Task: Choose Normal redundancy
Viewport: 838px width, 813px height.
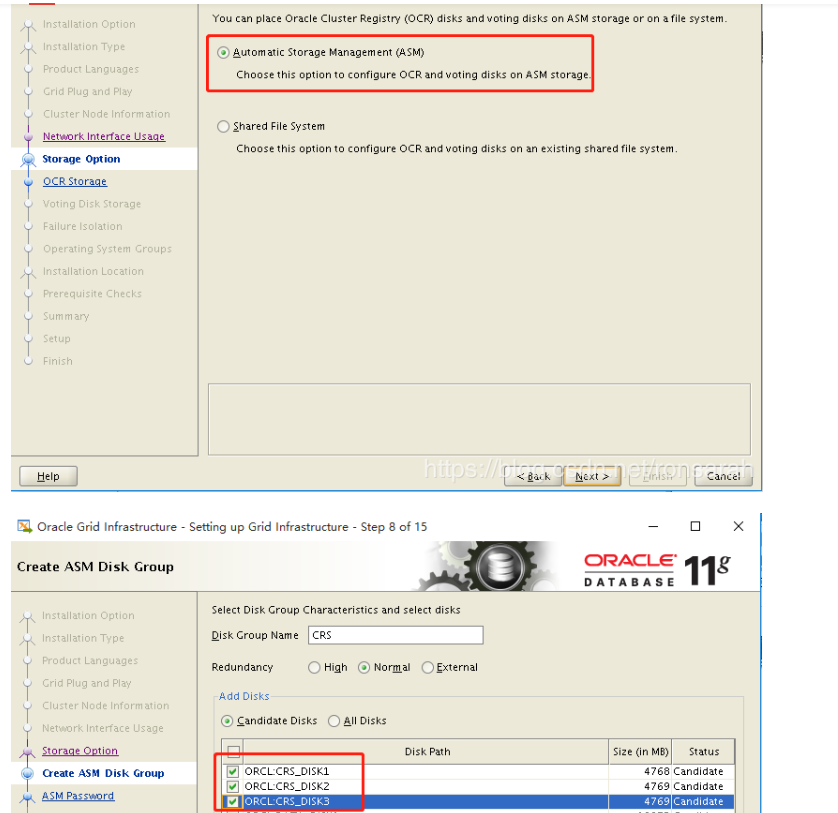Action: click(364, 667)
